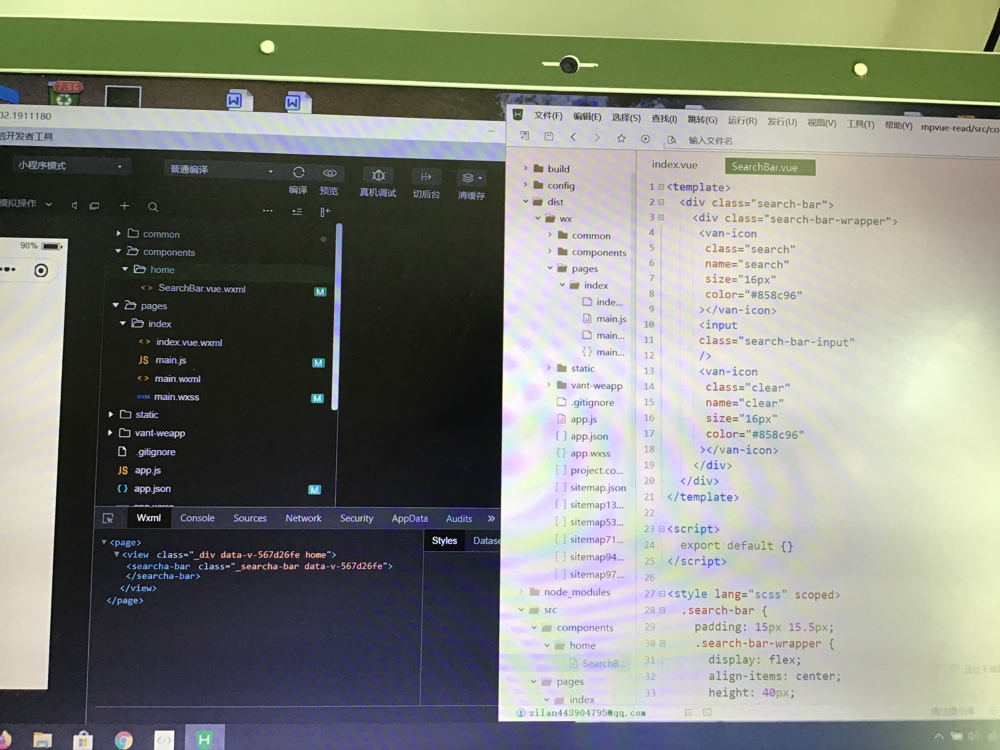Expand the common folder in devtools tree
The width and height of the screenshot is (1000, 750).
coord(119,233)
